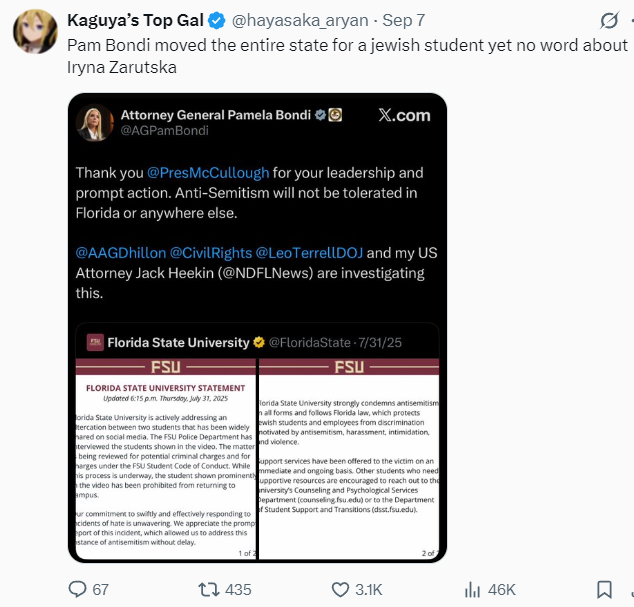Open the Sep 7 timestamp link
Image resolution: width=634 pixels, height=607 pixels.
tap(404, 20)
